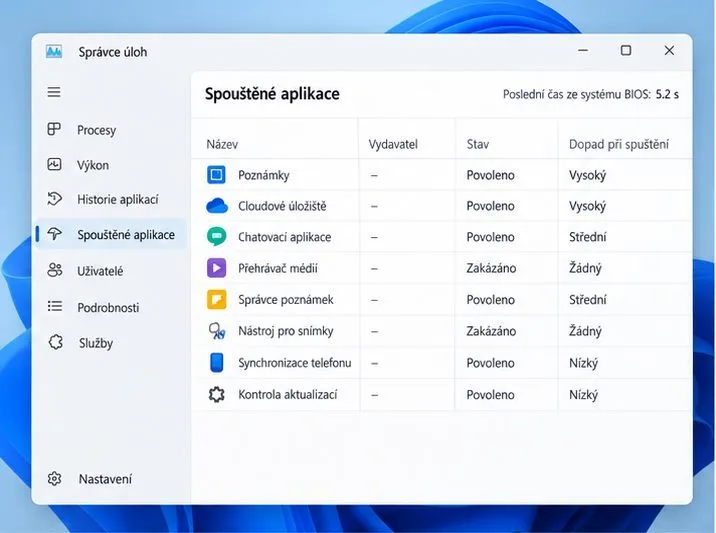Minimize the Správce úloh window
Viewport: 716px width, 533px height.
point(583,50)
